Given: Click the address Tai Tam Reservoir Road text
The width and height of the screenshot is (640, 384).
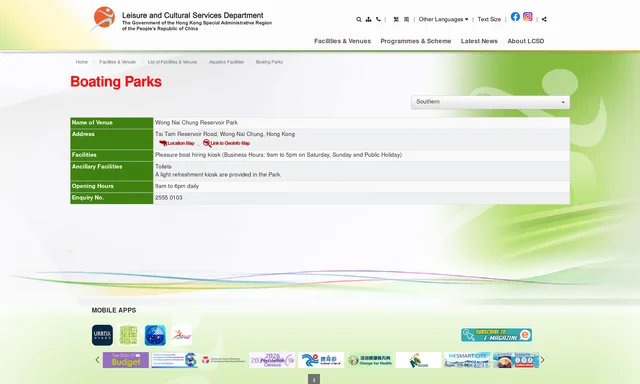Looking at the screenshot, I should (225, 134).
